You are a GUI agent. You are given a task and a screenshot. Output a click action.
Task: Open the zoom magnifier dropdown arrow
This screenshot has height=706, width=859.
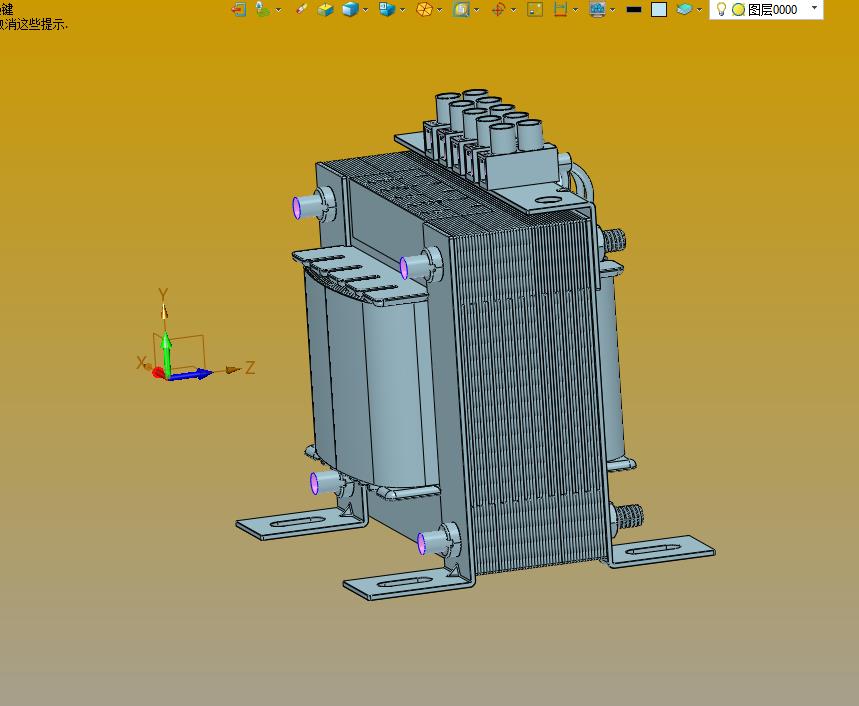click(x=476, y=10)
